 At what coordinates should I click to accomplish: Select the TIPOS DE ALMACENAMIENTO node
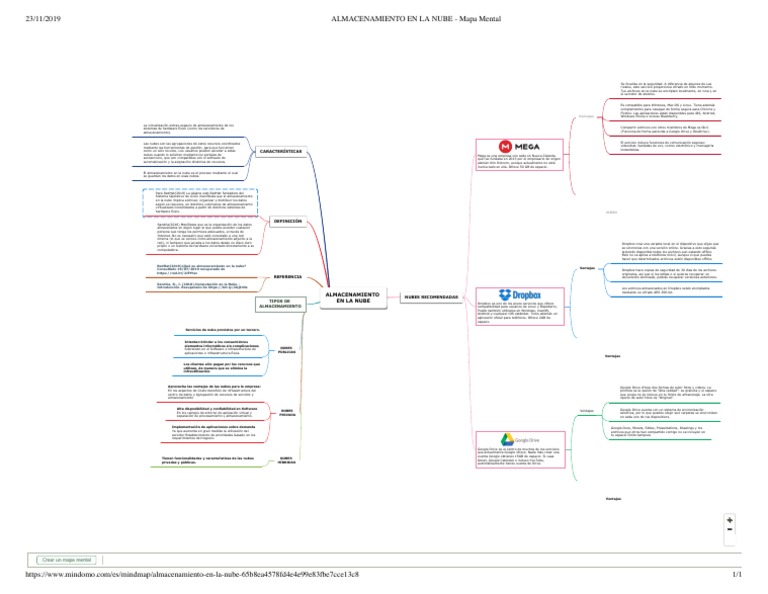tap(280, 304)
